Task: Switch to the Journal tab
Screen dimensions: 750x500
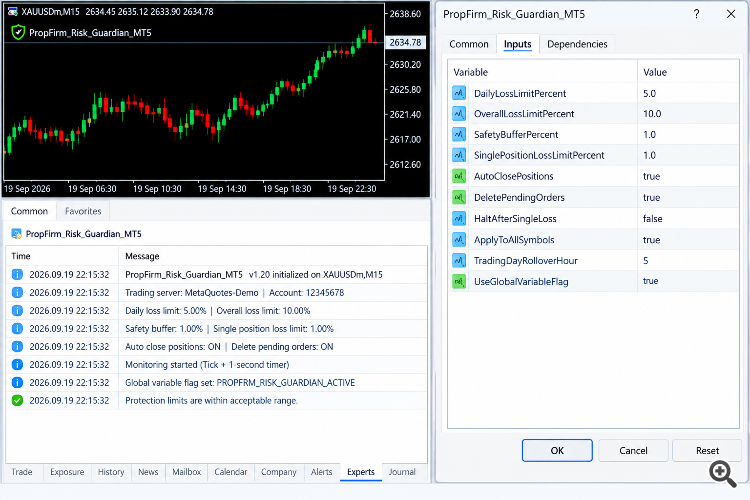Action: tap(402, 472)
